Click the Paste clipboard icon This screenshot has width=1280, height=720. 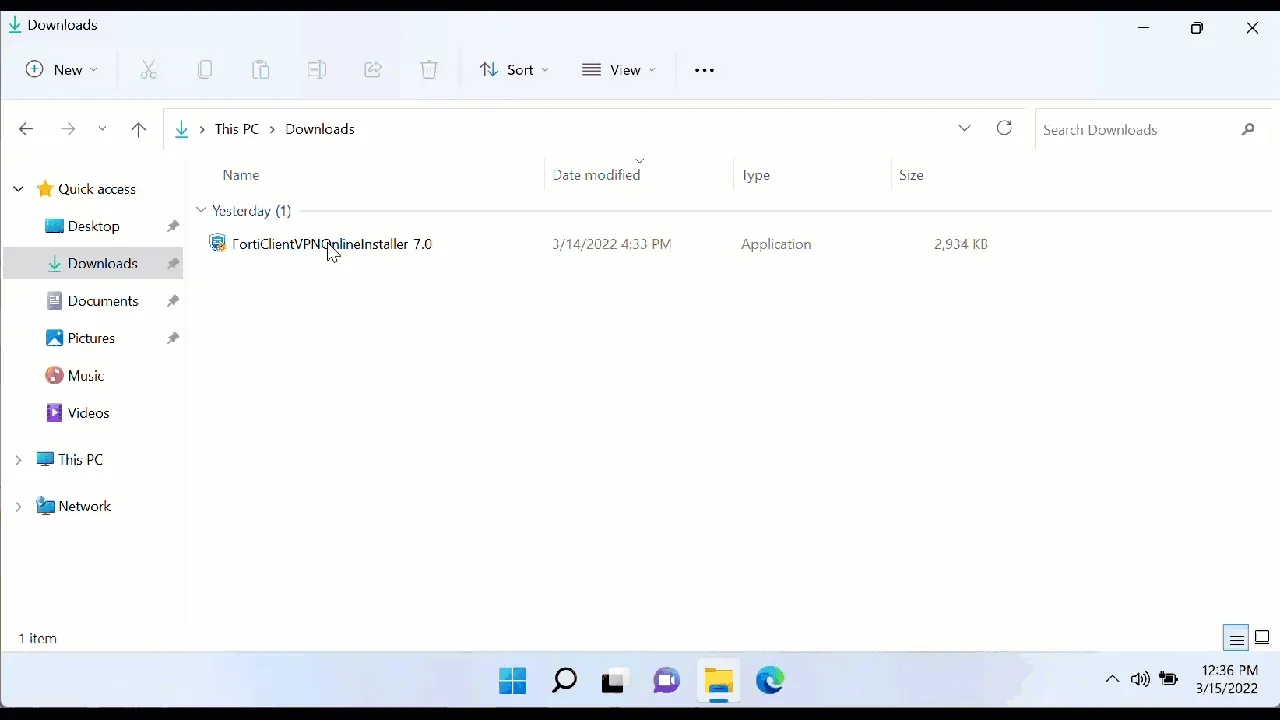tap(261, 70)
